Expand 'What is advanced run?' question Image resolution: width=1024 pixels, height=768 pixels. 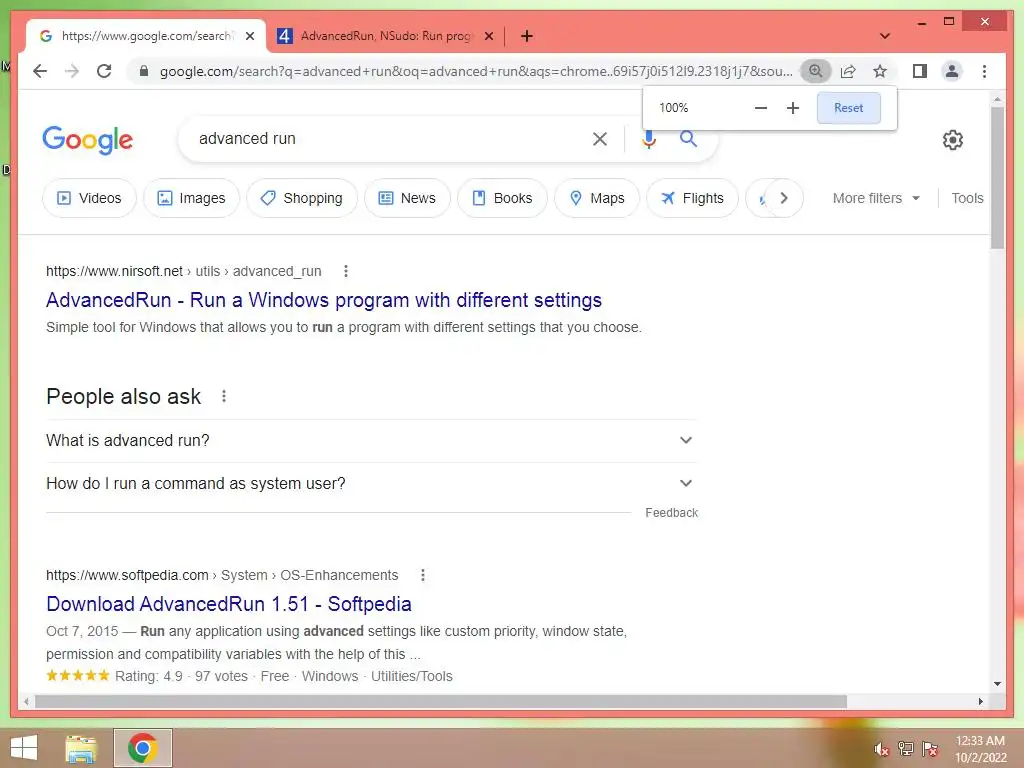click(370, 441)
